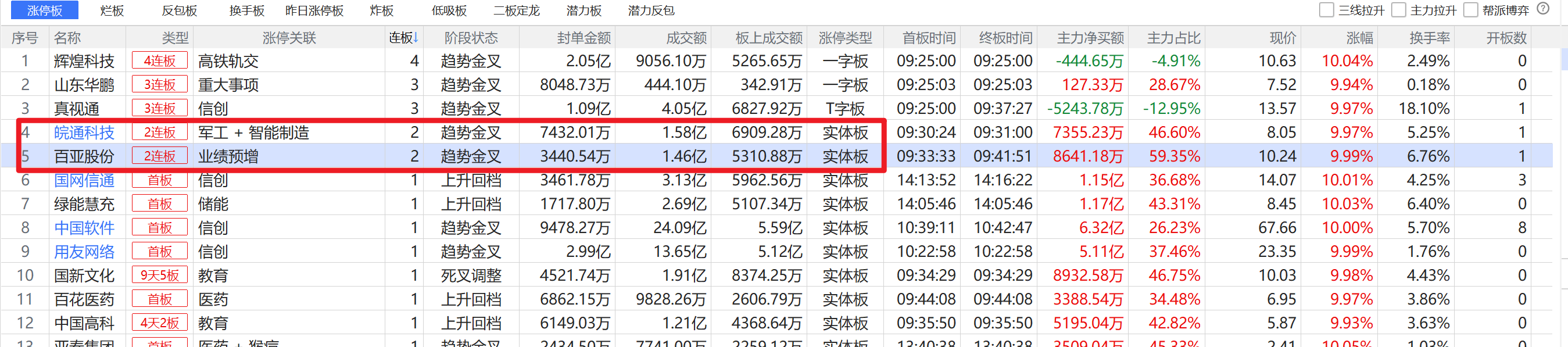This screenshot has width=1568, height=347.
Task: Click the 类型 column header
Action: [x=176, y=38]
